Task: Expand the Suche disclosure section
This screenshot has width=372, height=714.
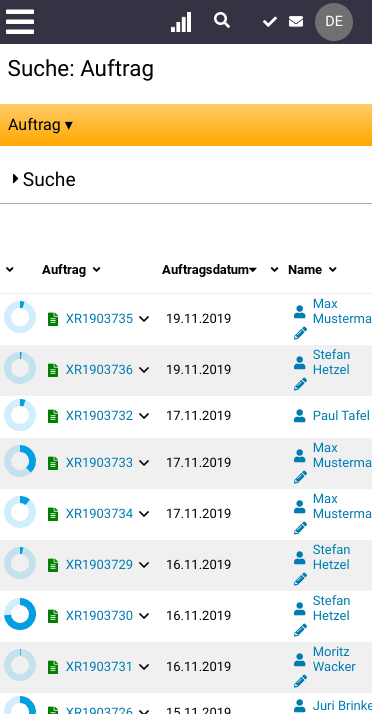Action: (44, 179)
